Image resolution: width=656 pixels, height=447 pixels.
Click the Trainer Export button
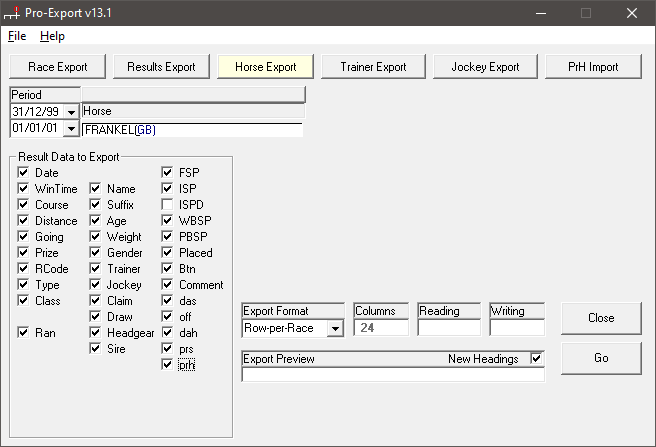pyautogui.click(x=373, y=67)
